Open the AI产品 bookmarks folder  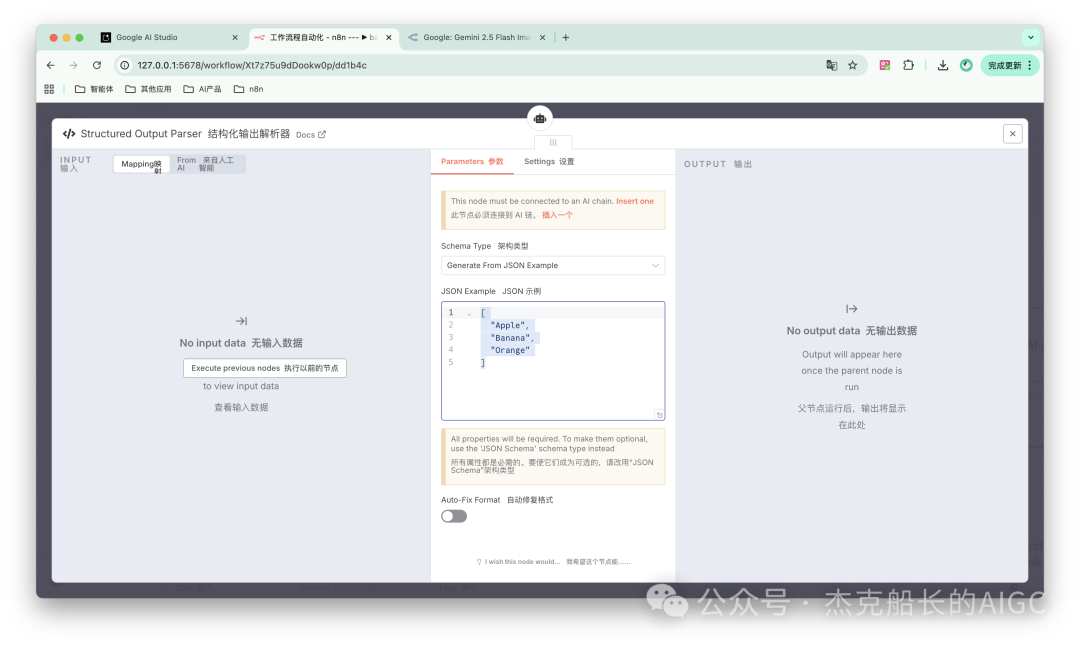click(x=202, y=89)
